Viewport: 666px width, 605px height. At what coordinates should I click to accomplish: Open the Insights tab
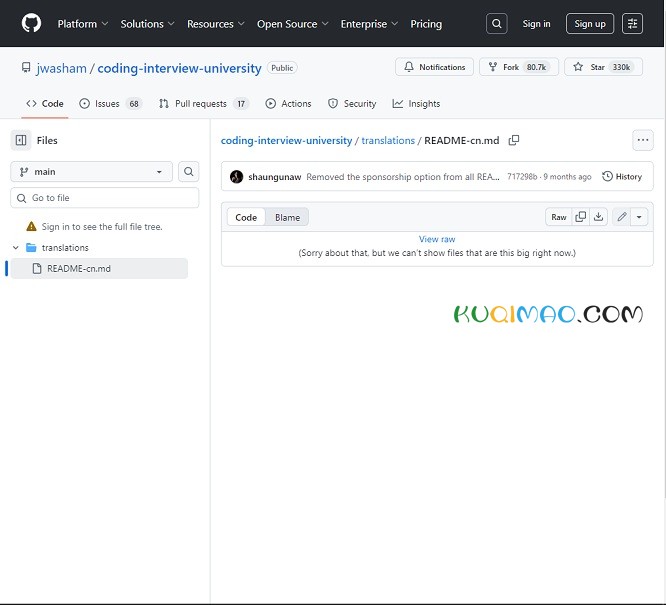click(416, 104)
